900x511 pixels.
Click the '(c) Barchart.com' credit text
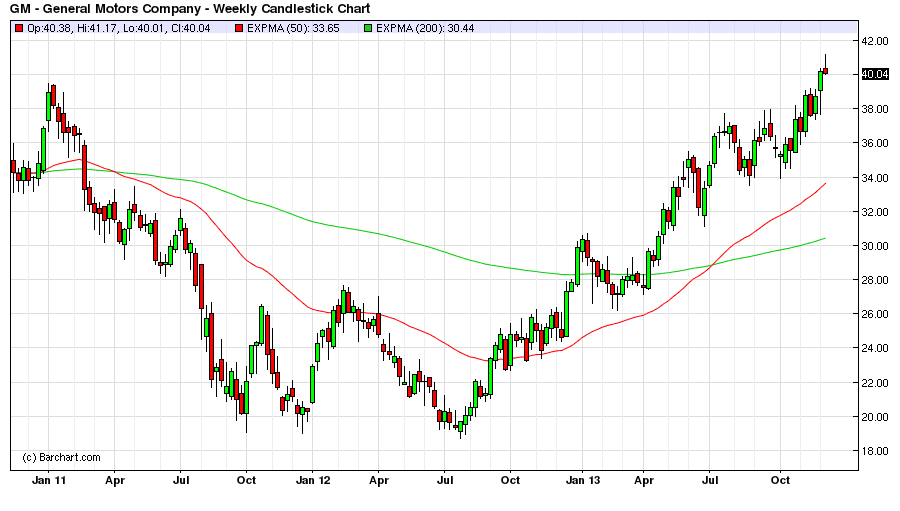point(61,458)
